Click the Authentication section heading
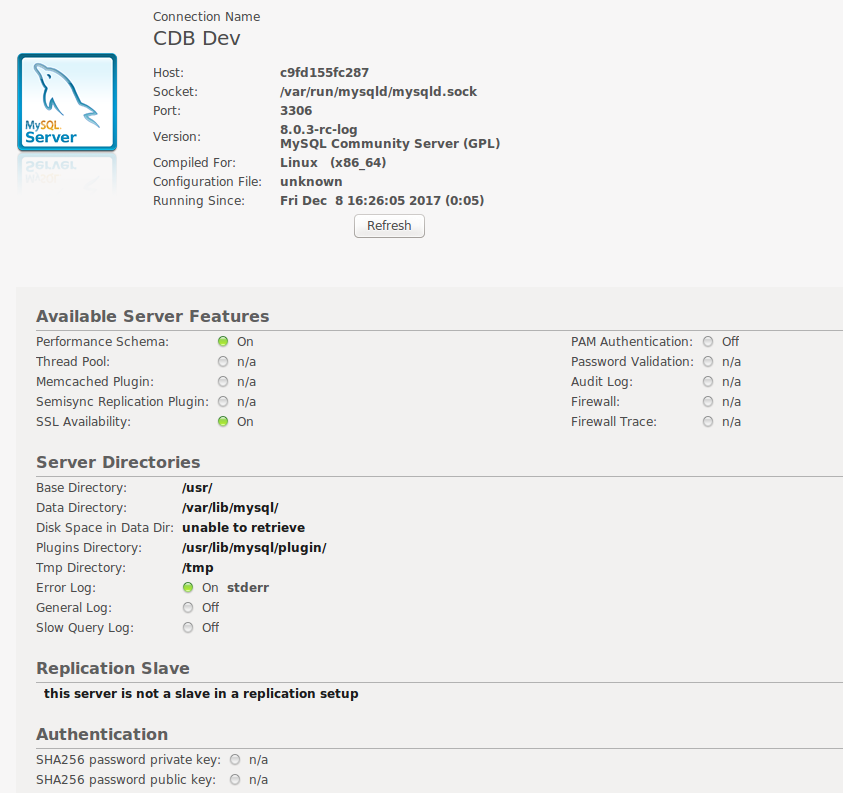 (x=102, y=734)
